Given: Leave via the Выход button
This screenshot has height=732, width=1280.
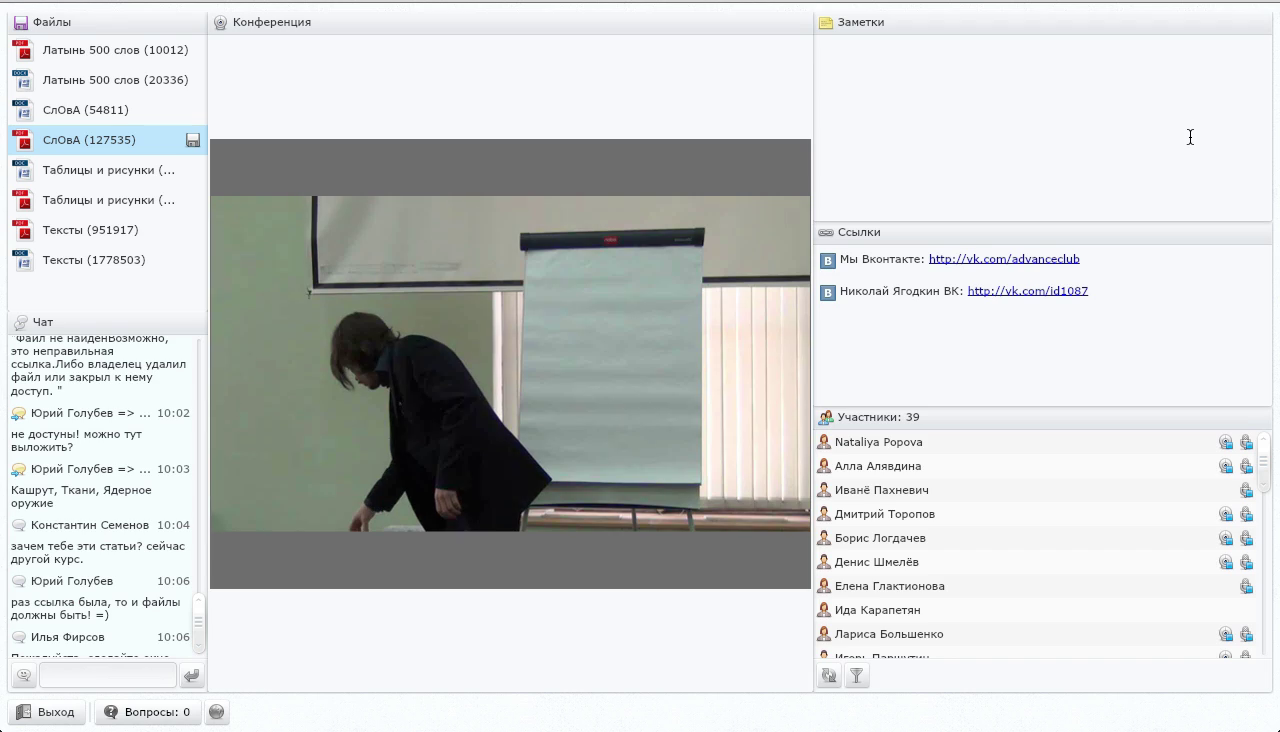Looking at the screenshot, I should point(46,712).
